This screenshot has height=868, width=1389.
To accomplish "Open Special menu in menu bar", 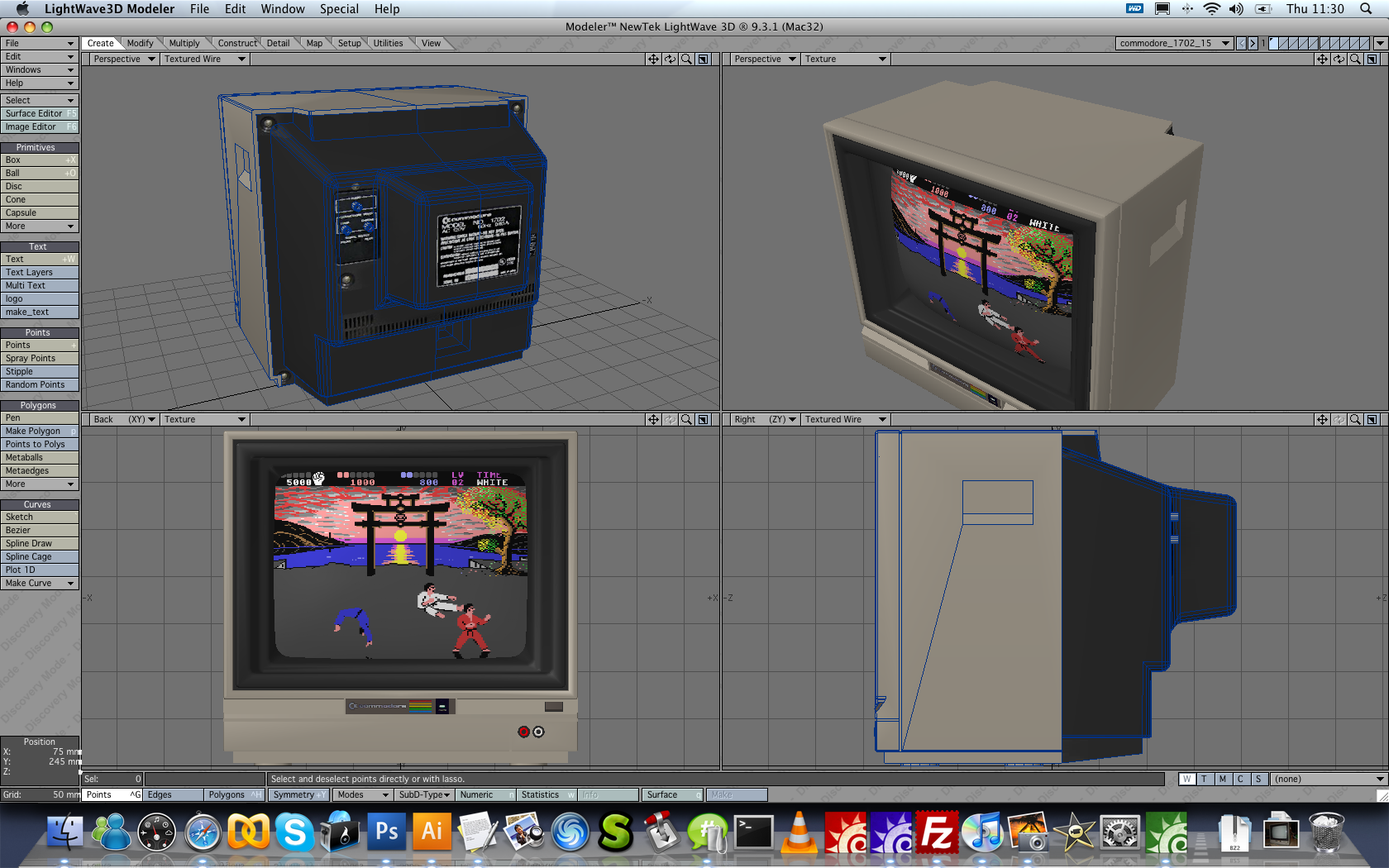I will tap(339, 9).
